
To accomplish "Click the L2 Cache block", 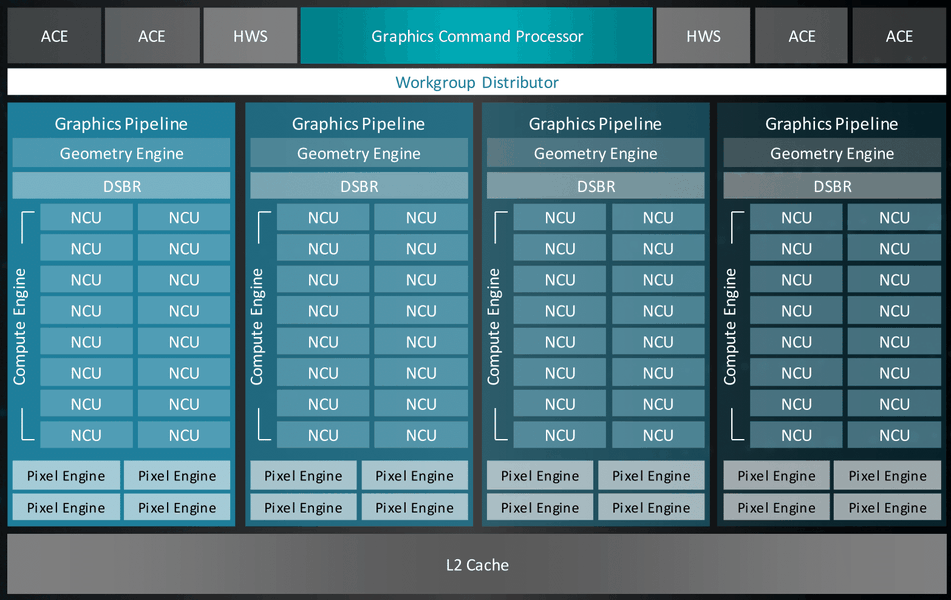I will point(477,564).
